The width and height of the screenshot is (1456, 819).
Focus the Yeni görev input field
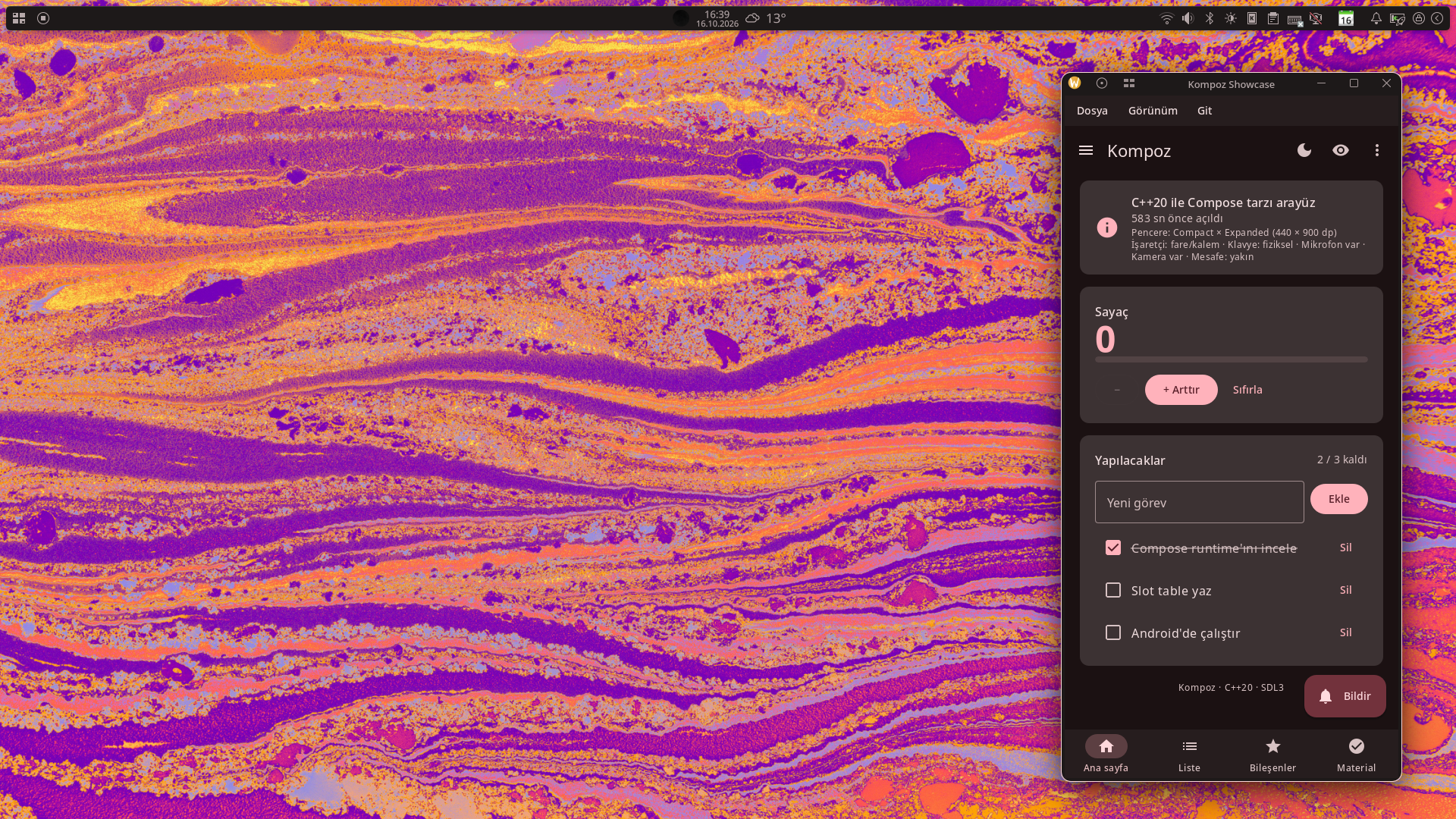[x=1200, y=502]
